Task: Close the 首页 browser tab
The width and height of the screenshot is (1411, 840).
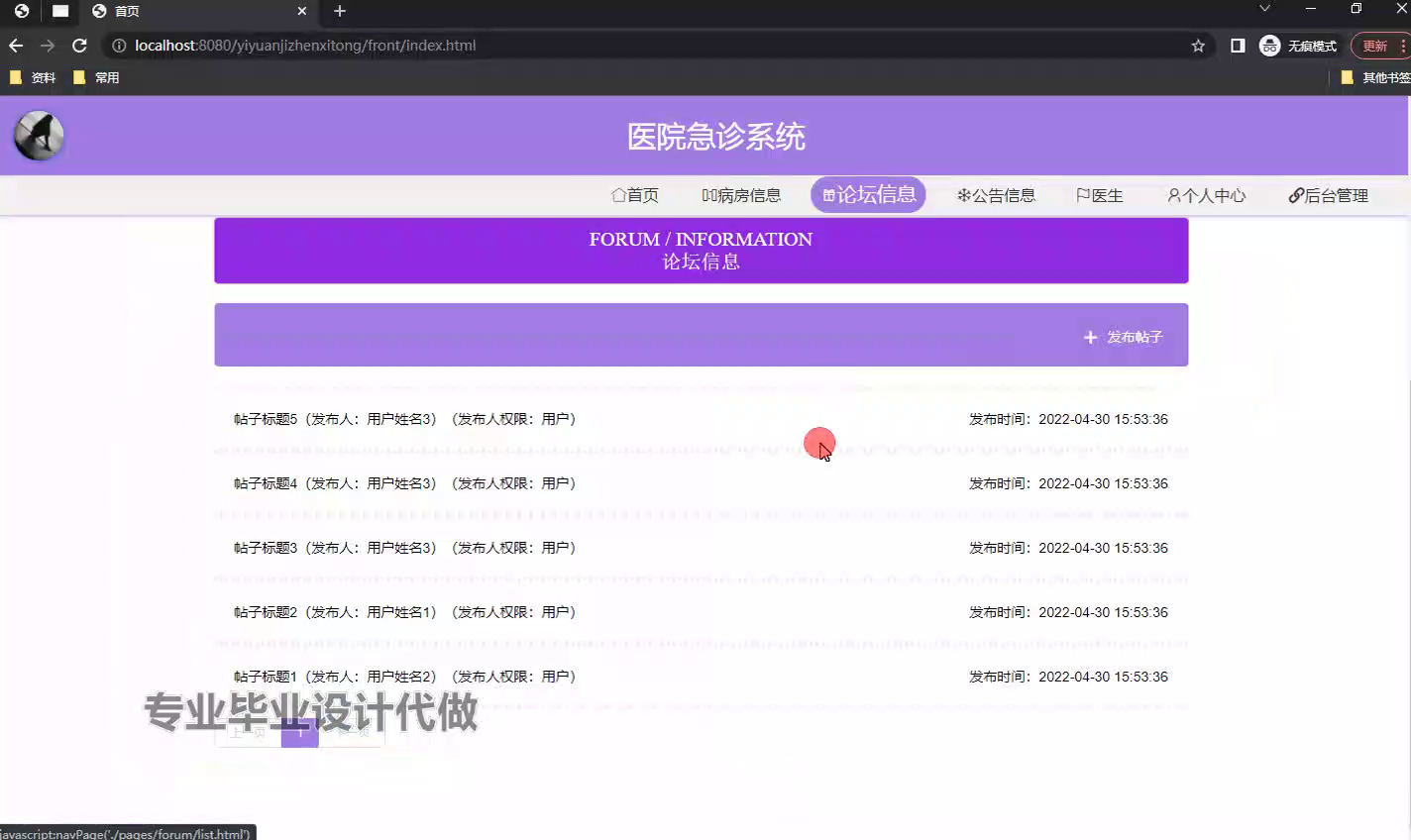Action: tap(302, 11)
